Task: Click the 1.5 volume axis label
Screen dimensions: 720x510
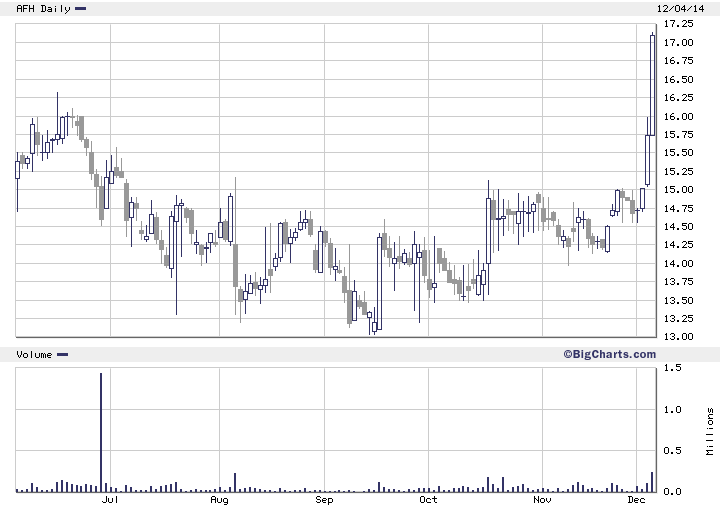Action: pyautogui.click(x=672, y=368)
